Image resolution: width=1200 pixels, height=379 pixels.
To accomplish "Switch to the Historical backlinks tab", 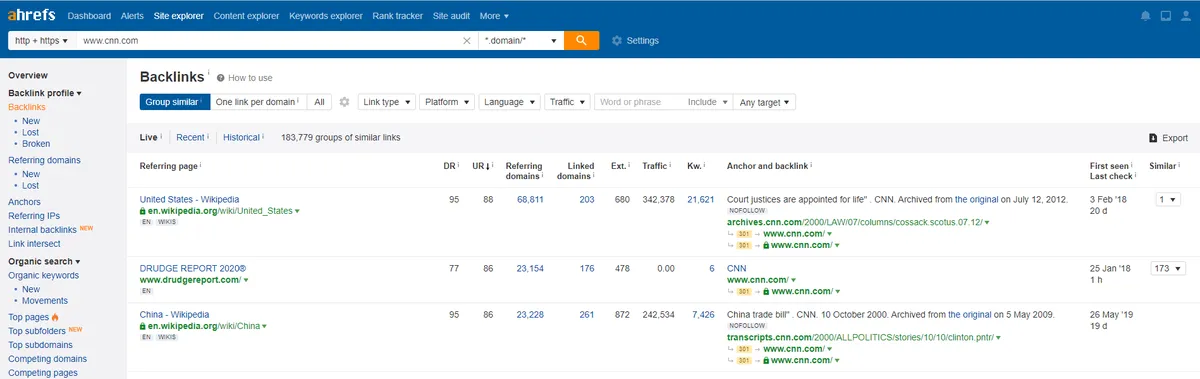I will 241,137.
